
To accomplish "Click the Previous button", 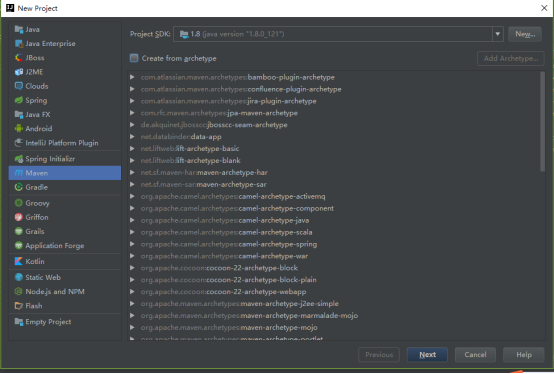I will point(379,355).
